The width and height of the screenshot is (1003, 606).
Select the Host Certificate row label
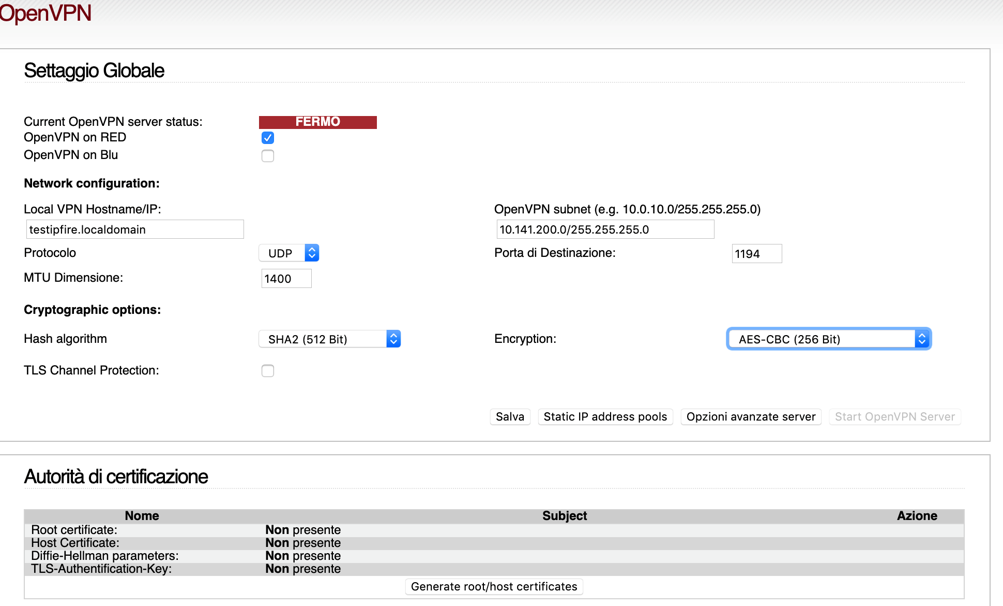point(75,543)
